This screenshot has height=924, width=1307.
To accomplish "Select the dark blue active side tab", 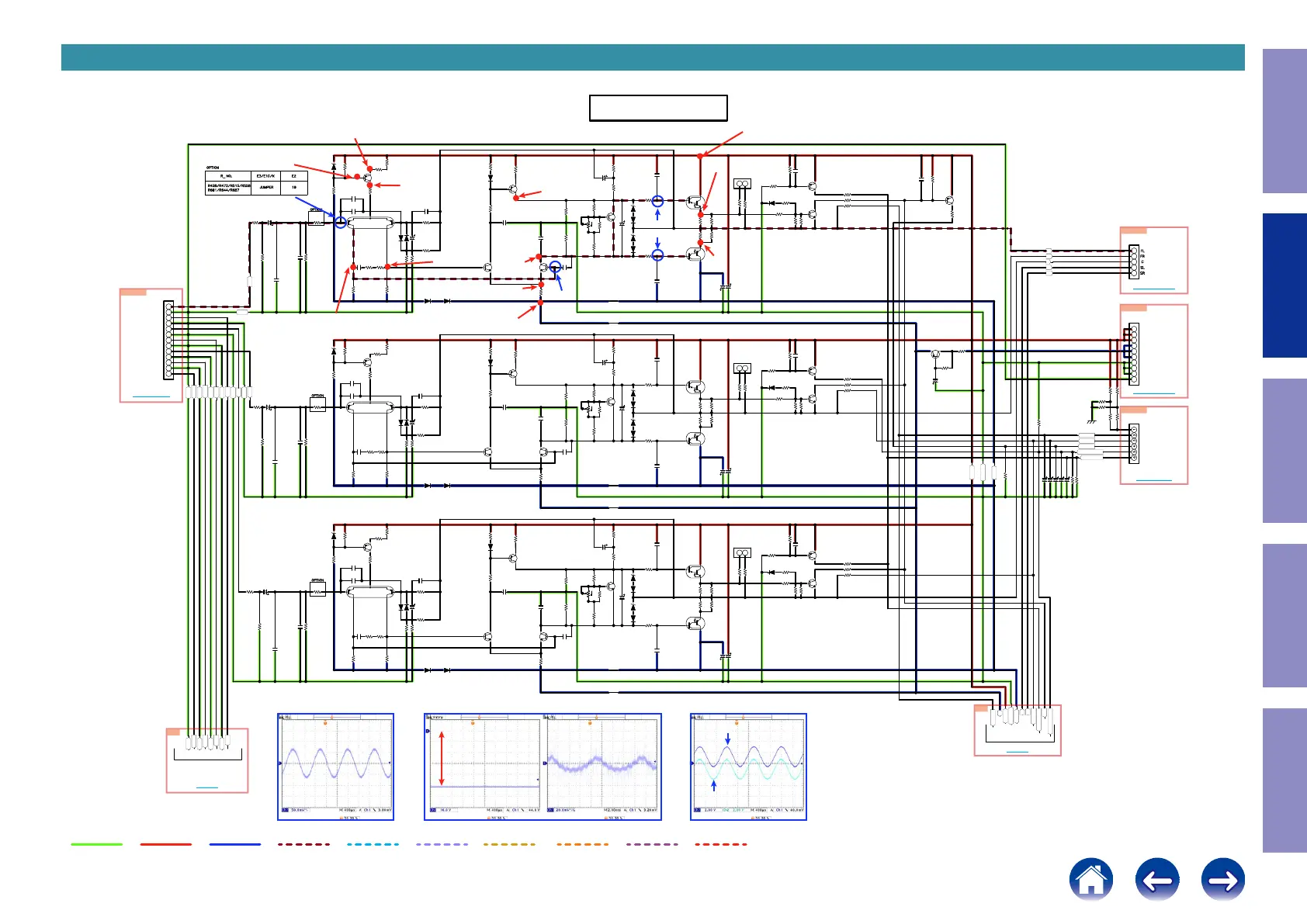I will (1284, 286).
